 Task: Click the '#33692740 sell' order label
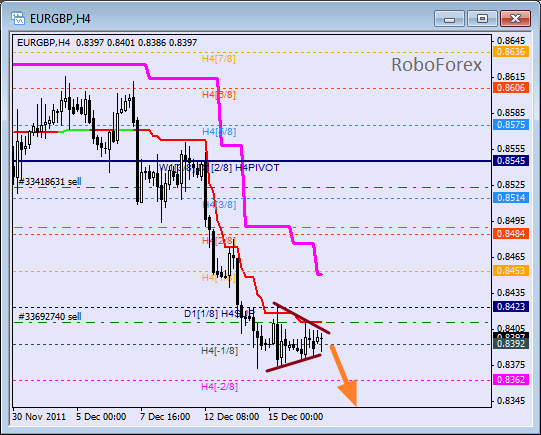point(50,316)
